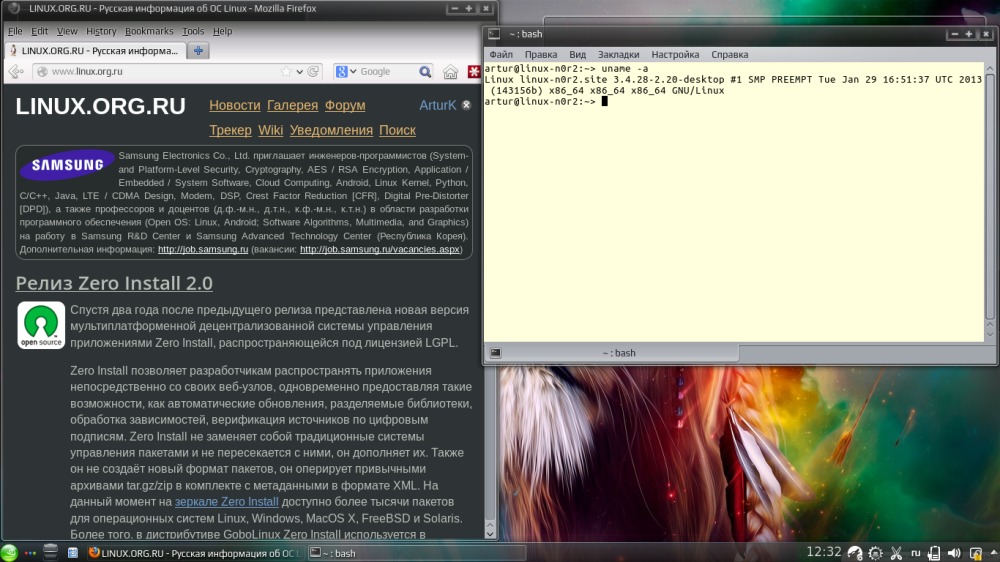
Task: Open the file manager taskbar icon
Action: 50,552
